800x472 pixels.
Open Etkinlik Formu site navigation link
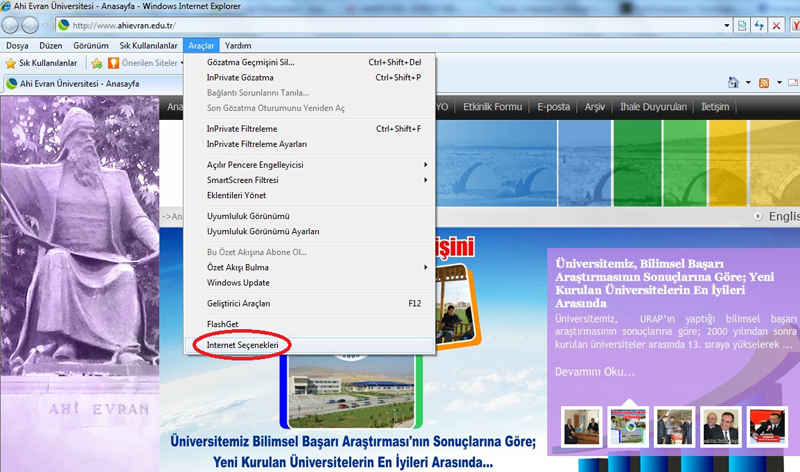tap(492, 107)
